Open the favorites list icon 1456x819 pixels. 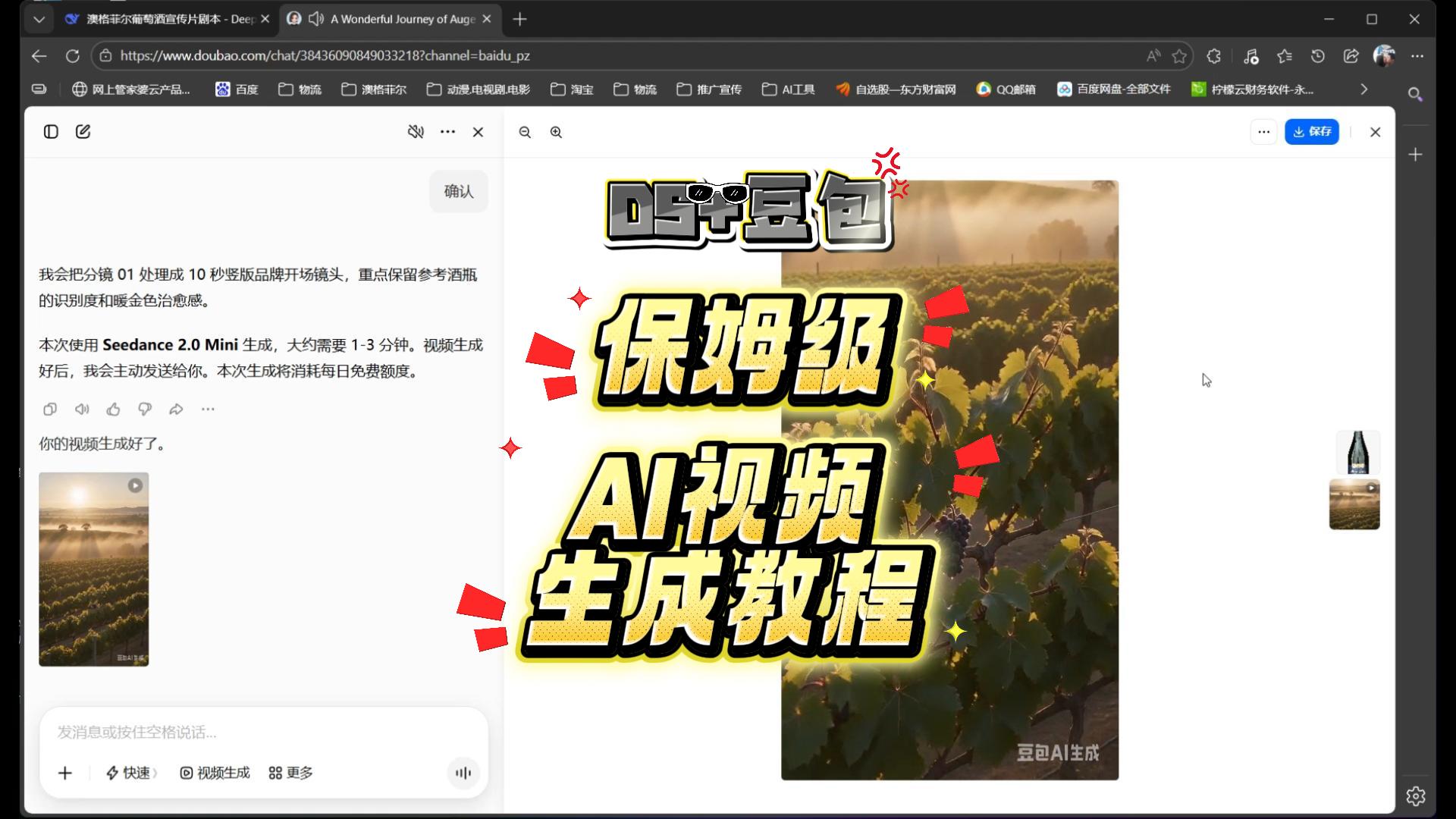tap(1284, 55)
